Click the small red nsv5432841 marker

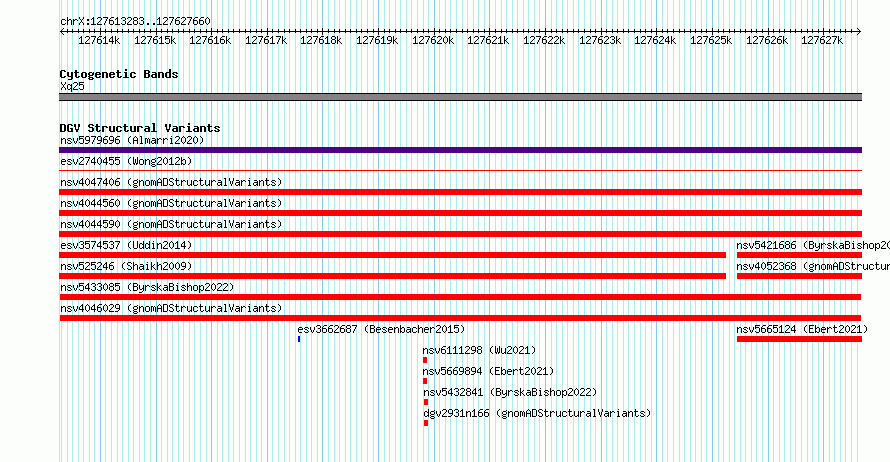(x=426, y=402)
